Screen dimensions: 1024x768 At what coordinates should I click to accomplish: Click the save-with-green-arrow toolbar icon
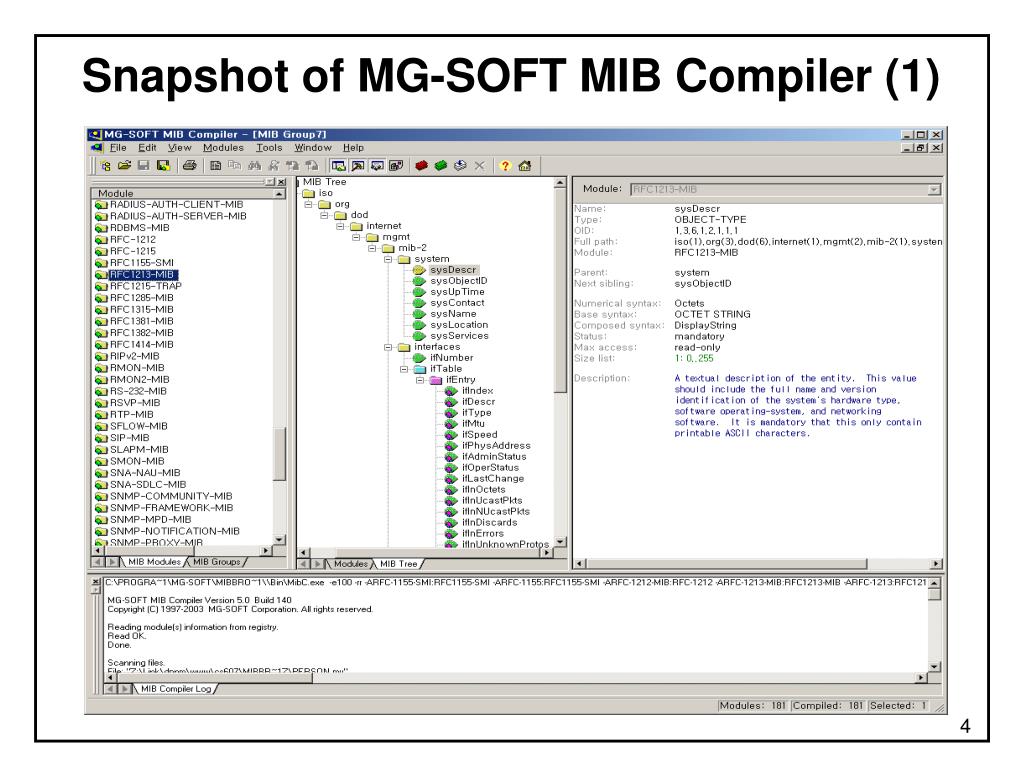163,166
